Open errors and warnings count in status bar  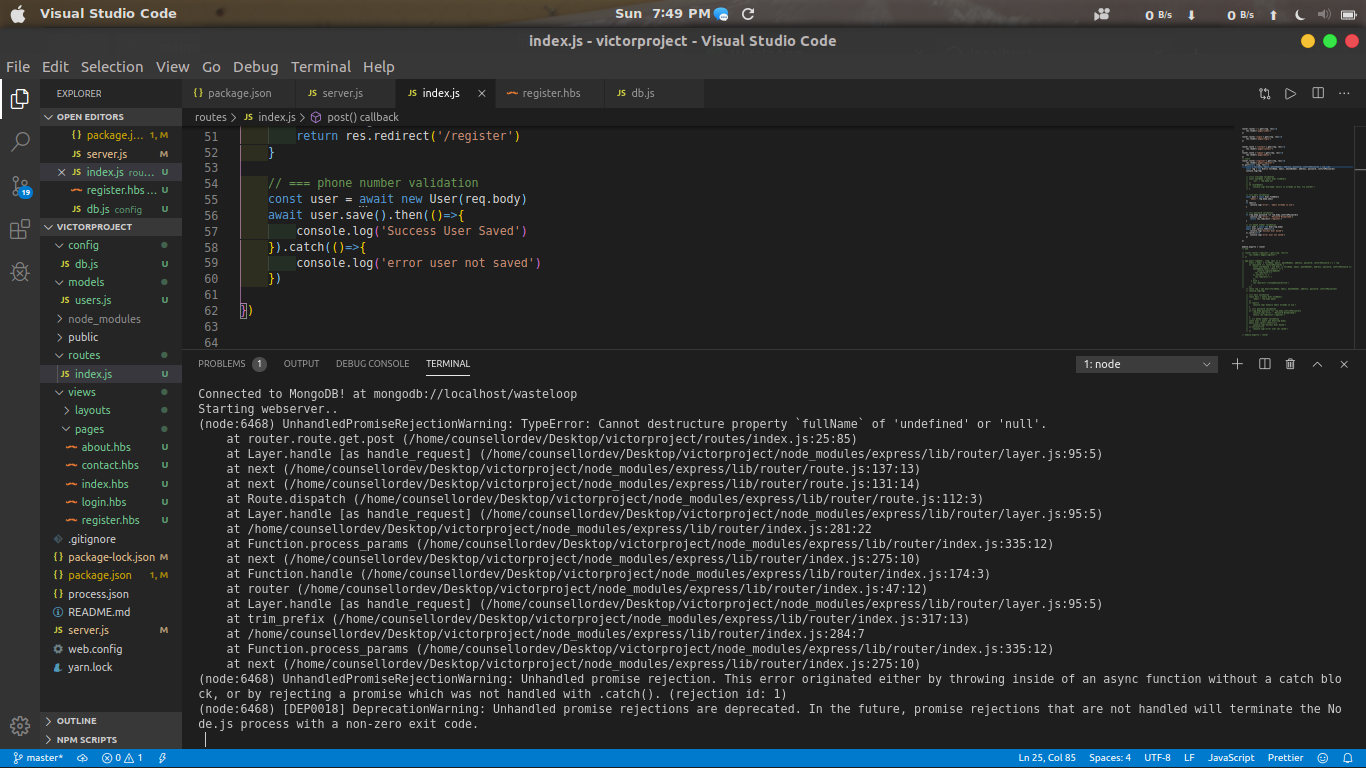click(x=122, y=758)
